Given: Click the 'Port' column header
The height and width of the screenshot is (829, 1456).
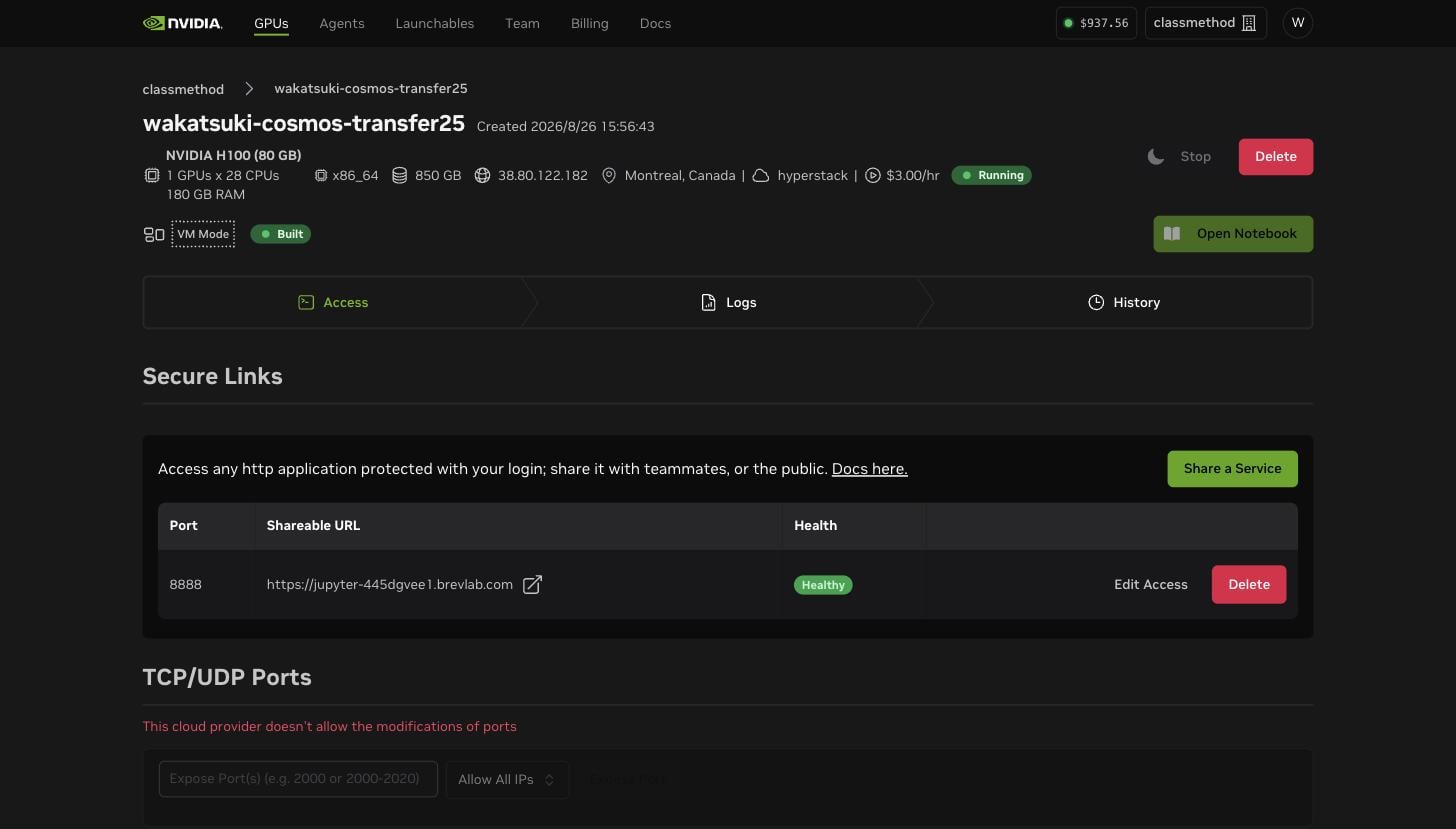Looking at the screenshot, I should point(184,525).
